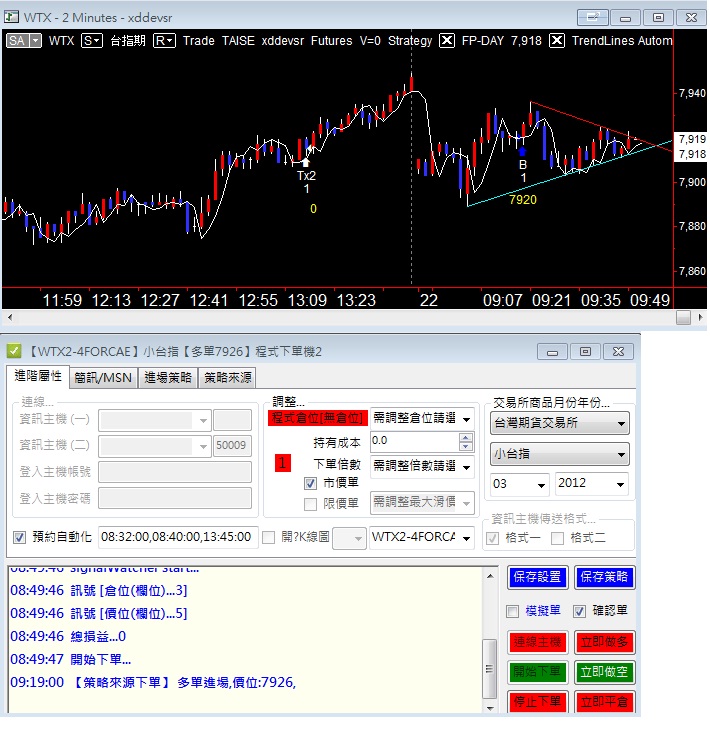
Task: Click the 保存策略 button
Action: [604, 577]
